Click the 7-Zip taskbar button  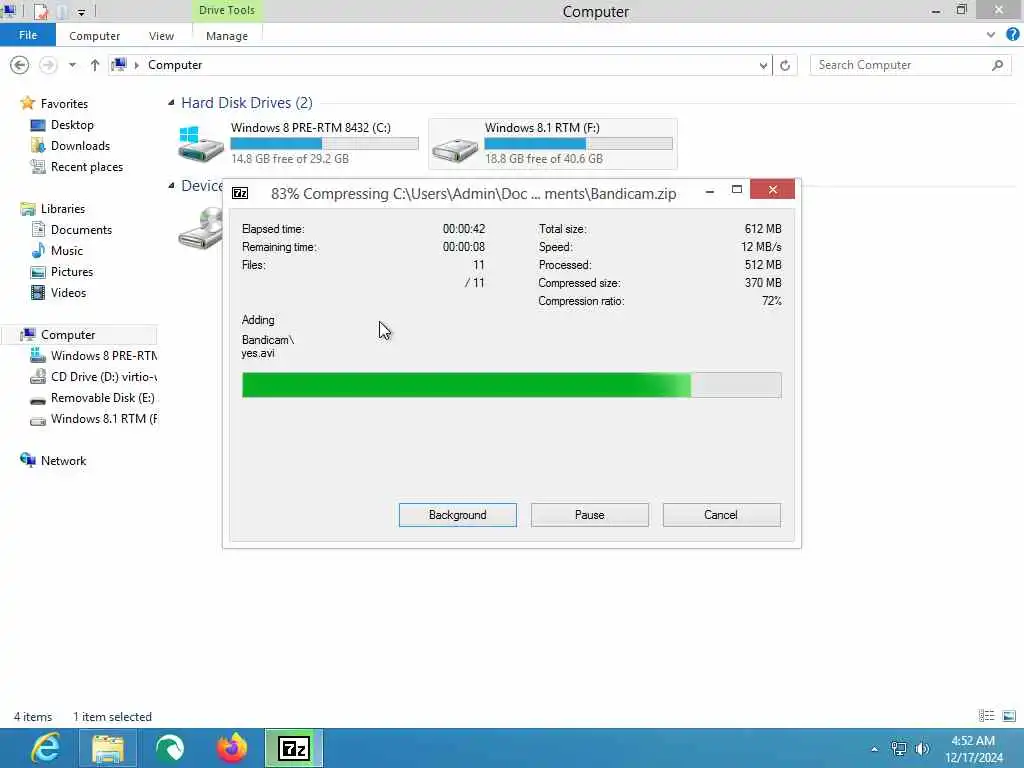click(294, 748)
